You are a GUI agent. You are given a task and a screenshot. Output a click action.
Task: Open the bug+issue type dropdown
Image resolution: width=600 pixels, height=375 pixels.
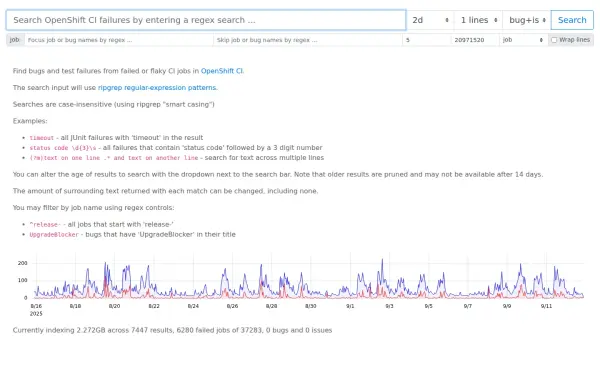527,20
